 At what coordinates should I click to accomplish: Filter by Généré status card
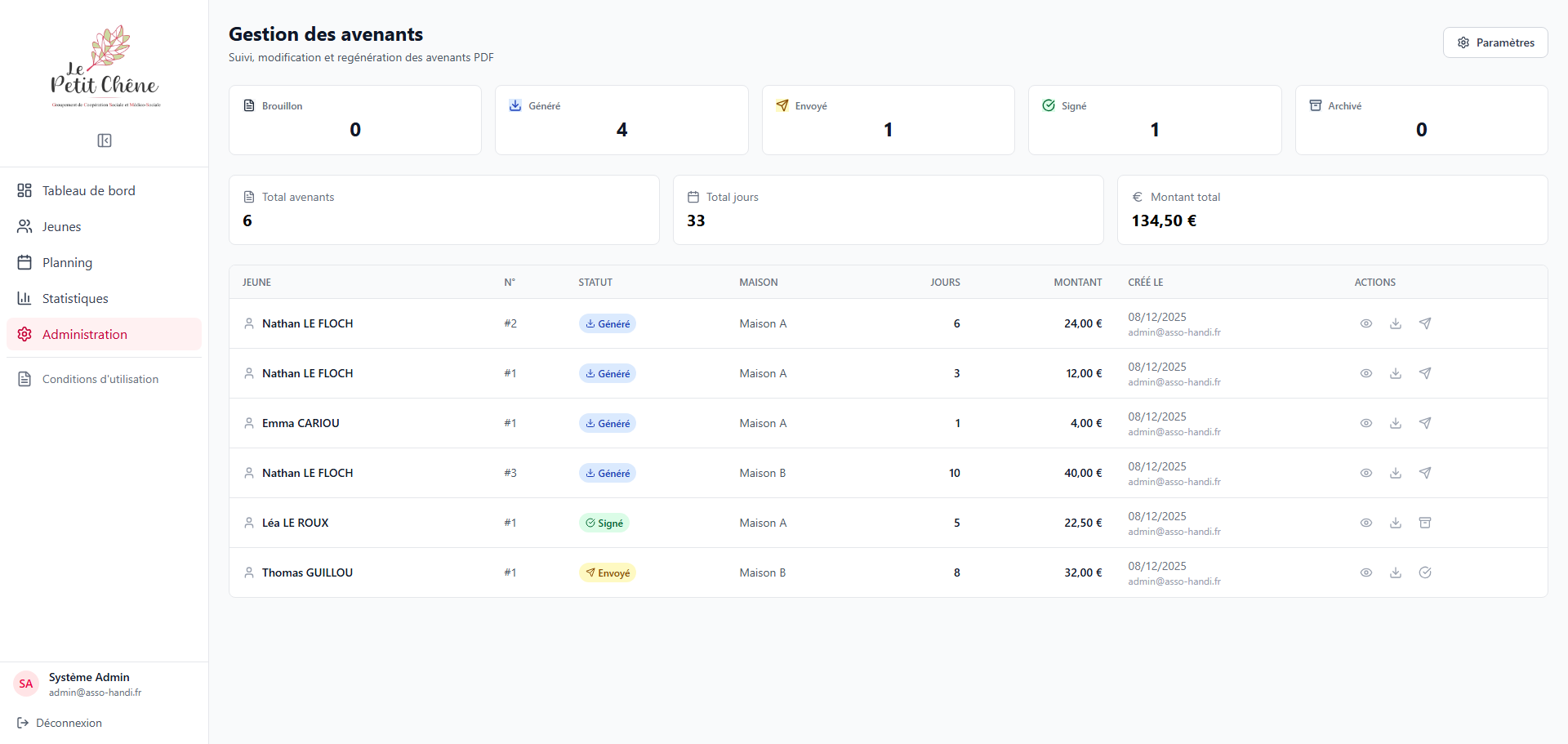pos(621,120)
